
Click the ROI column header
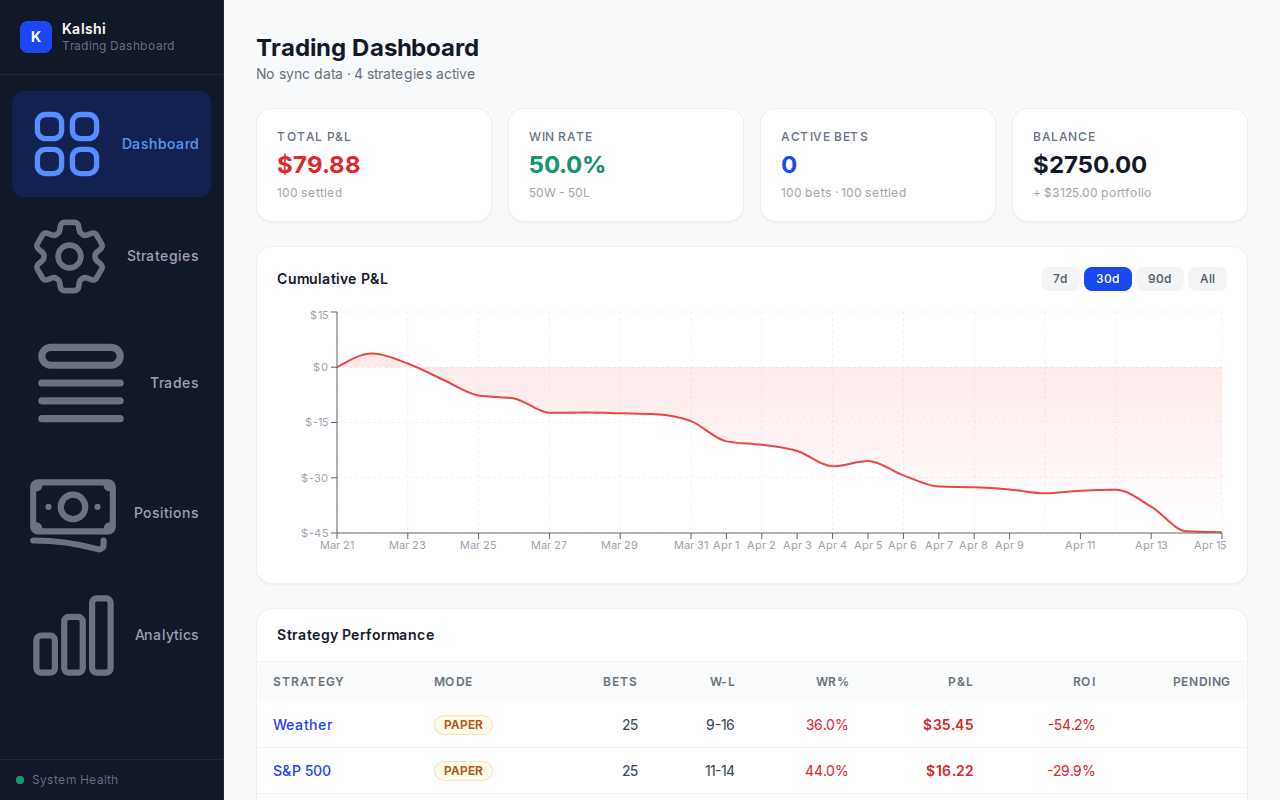[1084, 682]
